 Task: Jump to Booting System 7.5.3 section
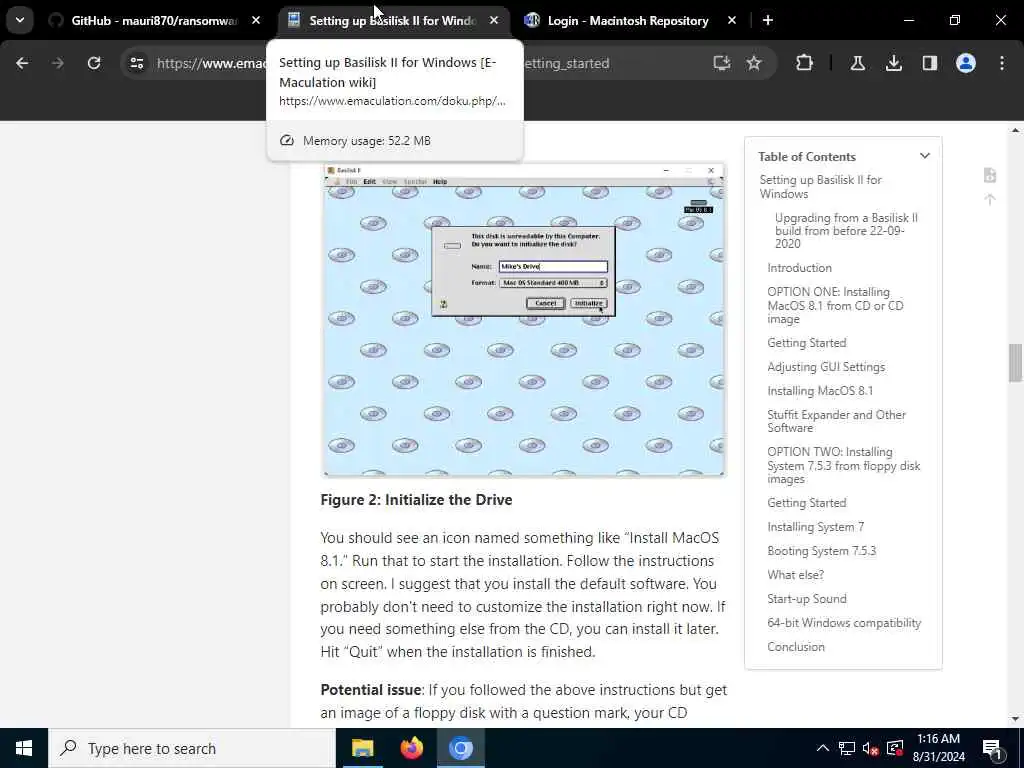click(822, 551)
